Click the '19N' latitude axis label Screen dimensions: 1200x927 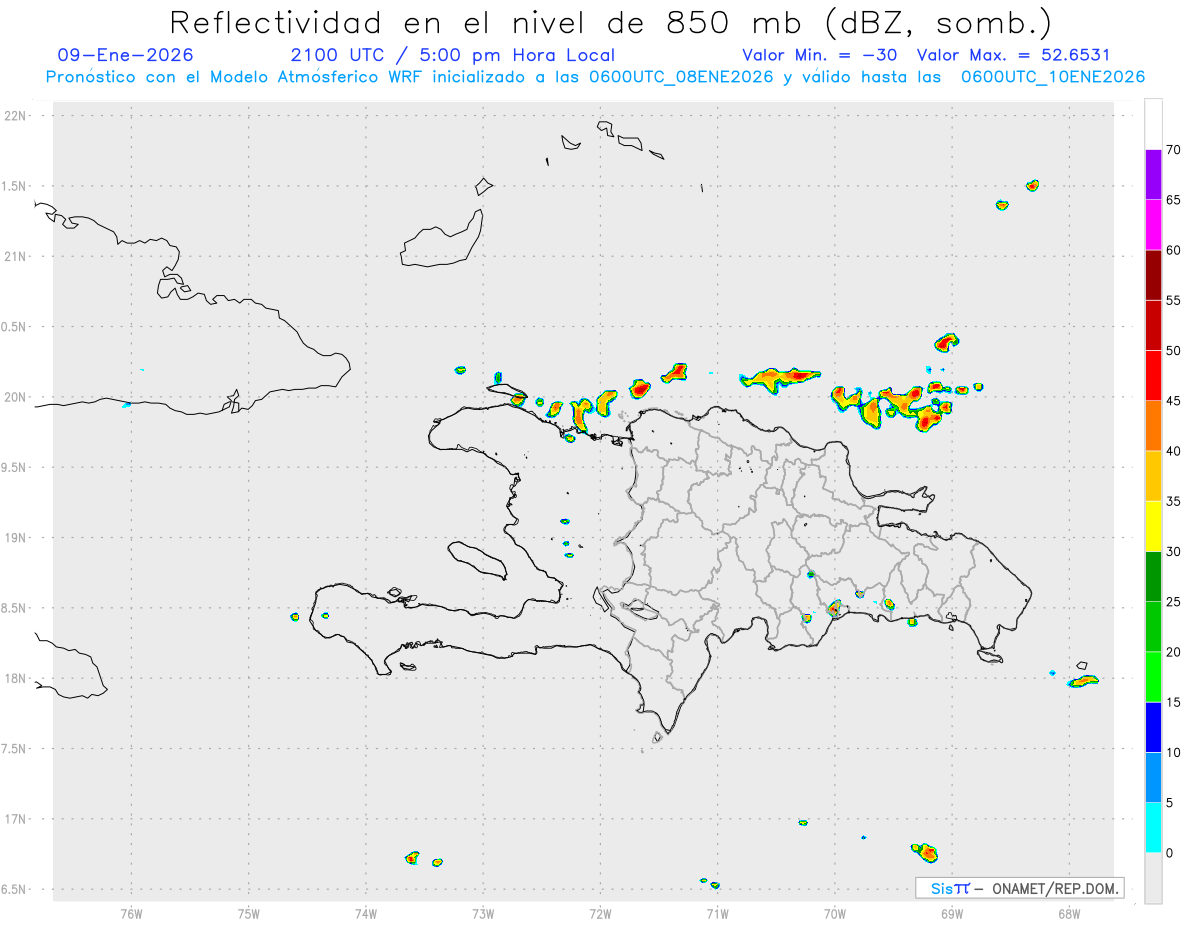click(17, 537)
